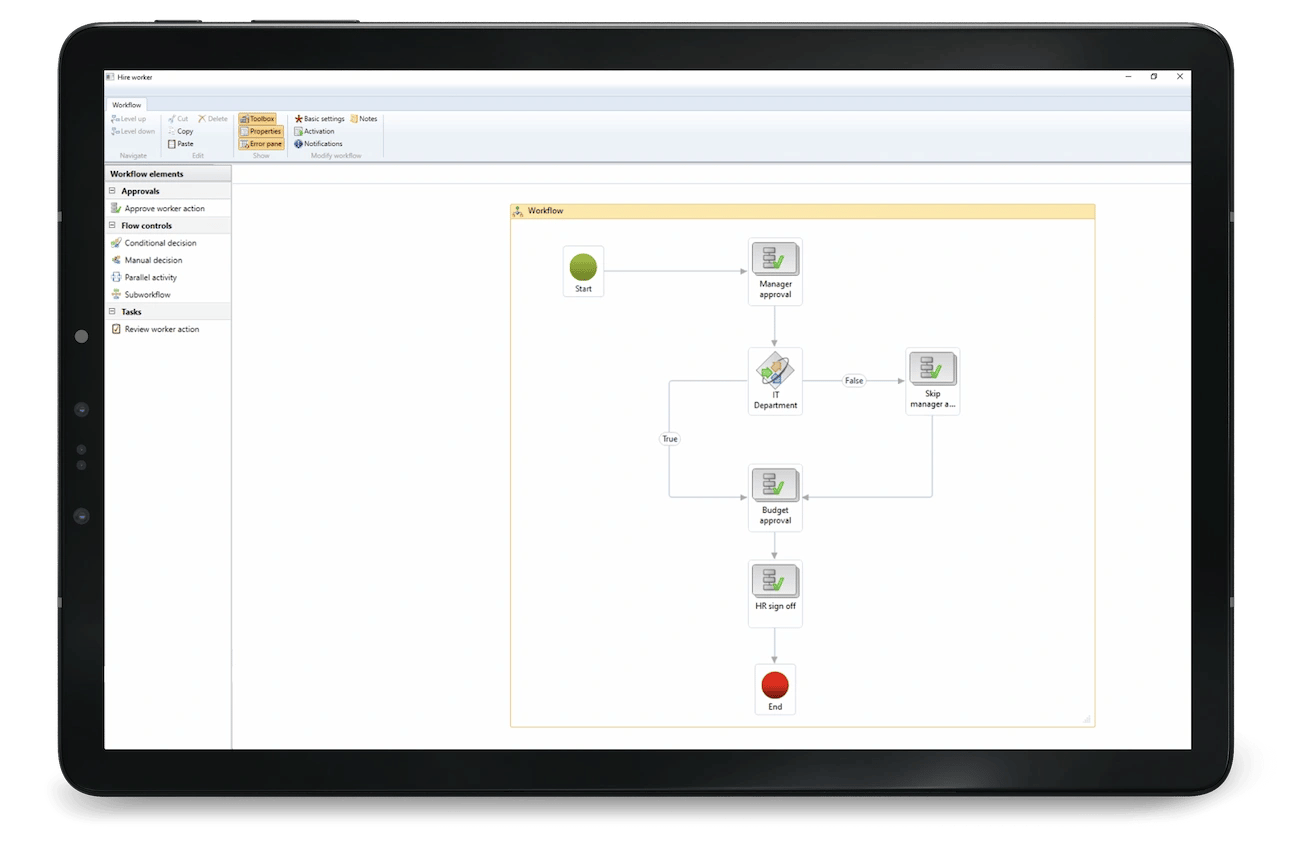Open Basic settings for the workflow
Image resolution: width=1300 pixels, height=851 pixels.
pos(319,119)
